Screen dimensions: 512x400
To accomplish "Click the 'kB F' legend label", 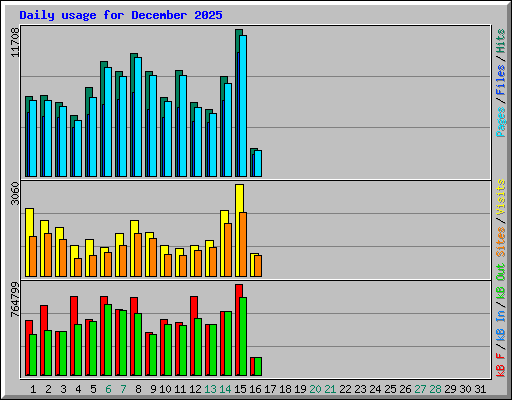I will [x=501, y=365].
